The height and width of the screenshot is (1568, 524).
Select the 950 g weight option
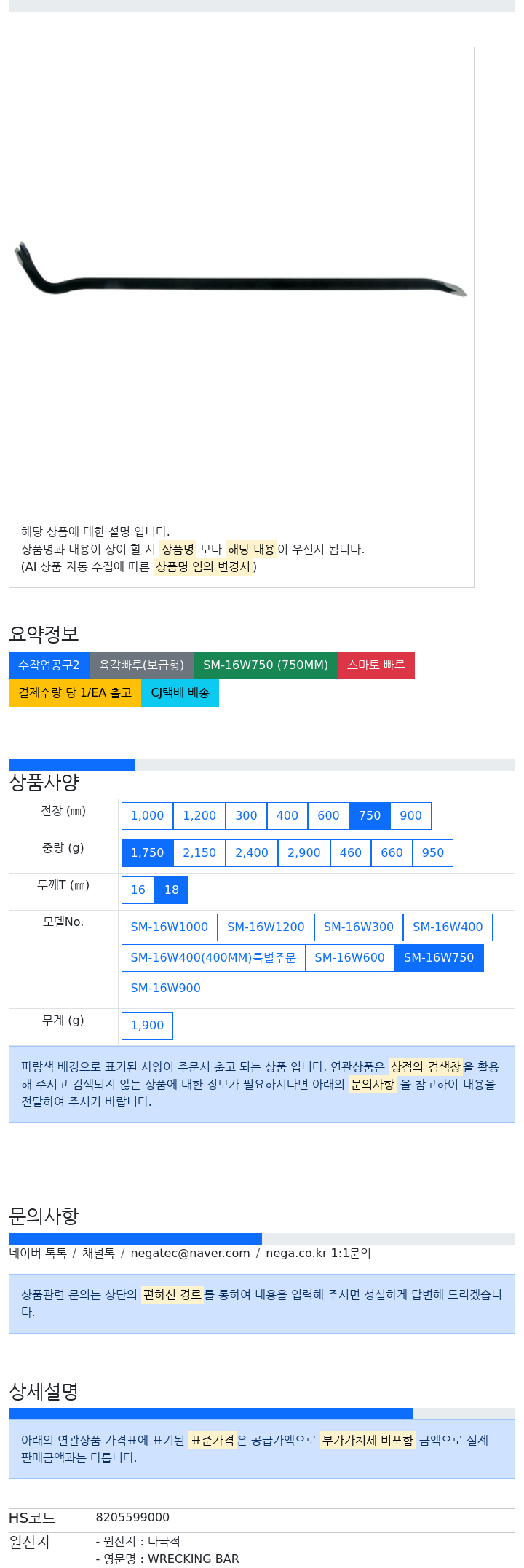coord(432,852)
